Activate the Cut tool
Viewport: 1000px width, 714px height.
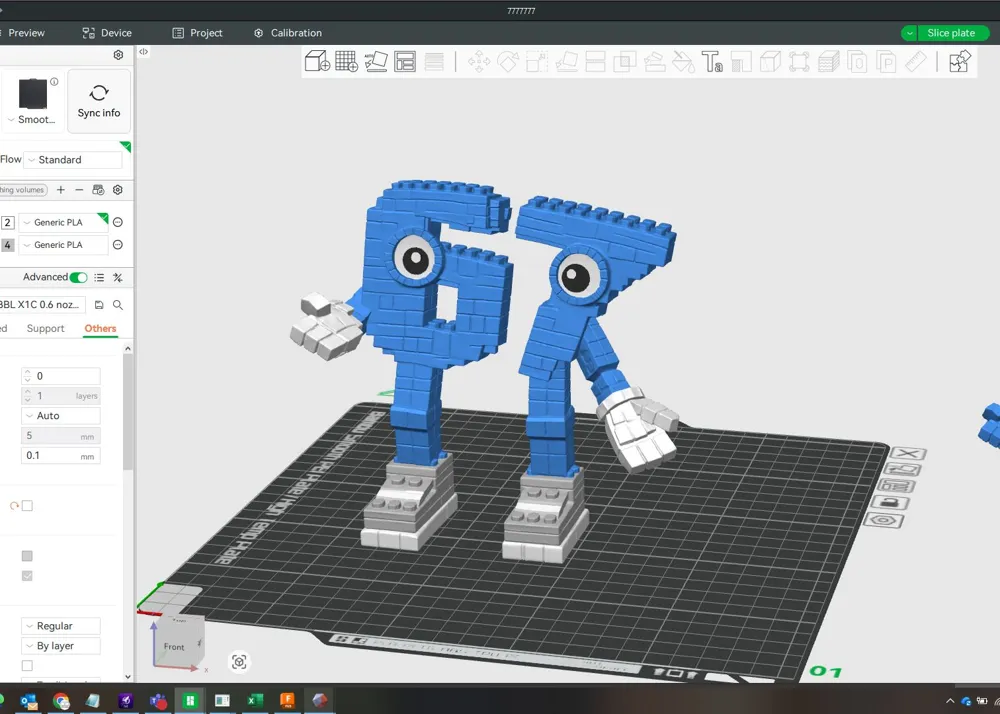pos(594,61)
